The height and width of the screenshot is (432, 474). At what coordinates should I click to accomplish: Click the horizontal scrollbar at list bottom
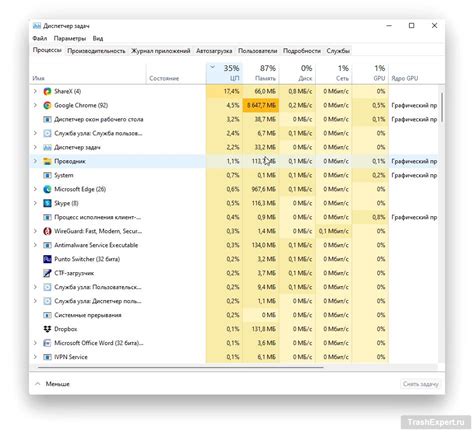point(180,367)
